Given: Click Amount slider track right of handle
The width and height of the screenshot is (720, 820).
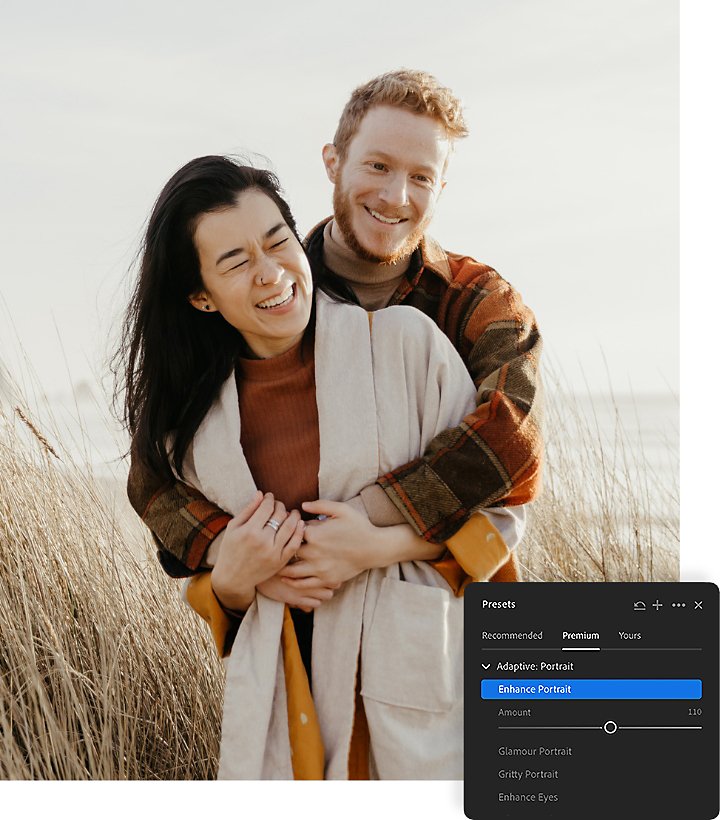Looking at the screenshot, I should point(660,727).
